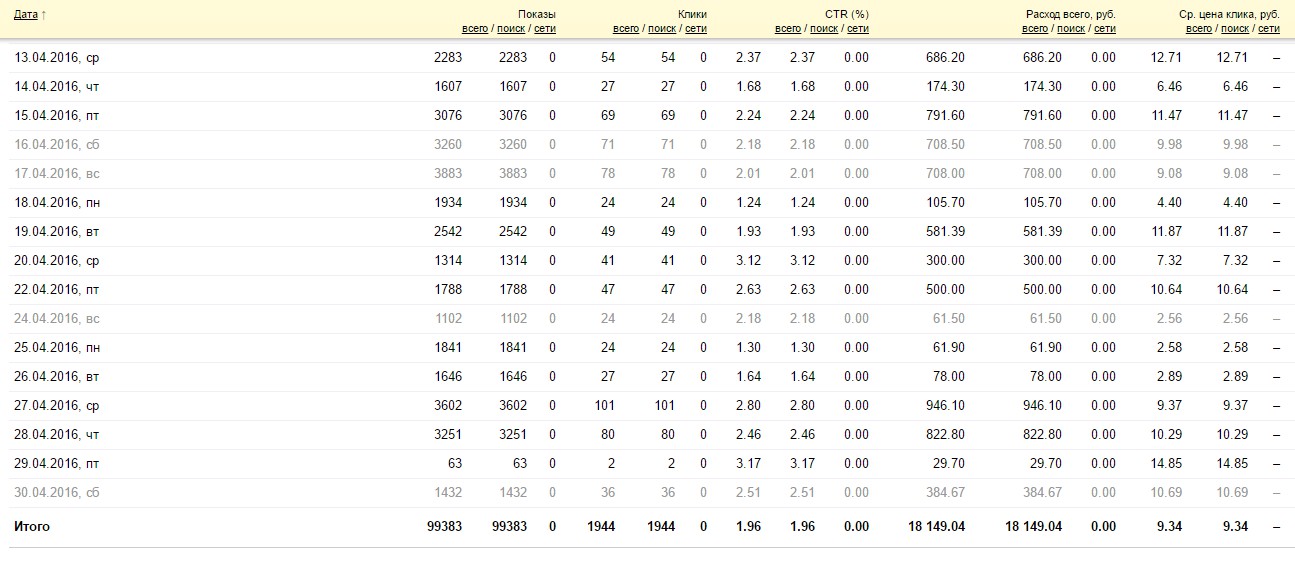The height and width of the screenshot is (563, 1295).
Task: Select the greyed date 24.04.2016, вс
Action: pyautogui.click(x=57, y=319)
